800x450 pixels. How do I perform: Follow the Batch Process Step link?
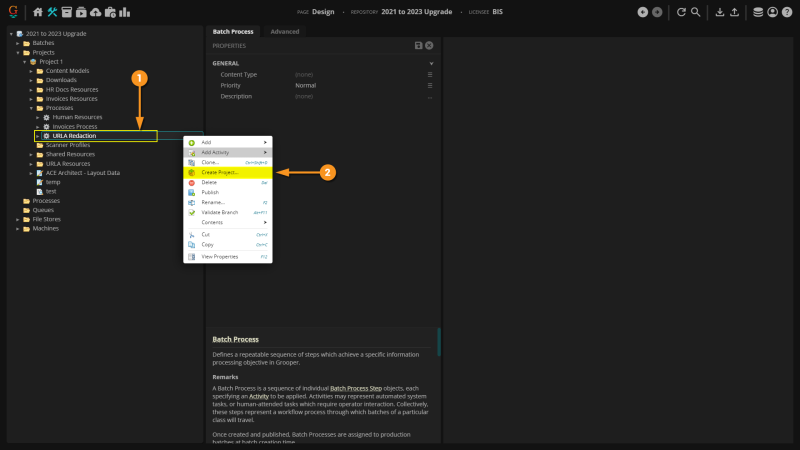[x=356, y=388]
